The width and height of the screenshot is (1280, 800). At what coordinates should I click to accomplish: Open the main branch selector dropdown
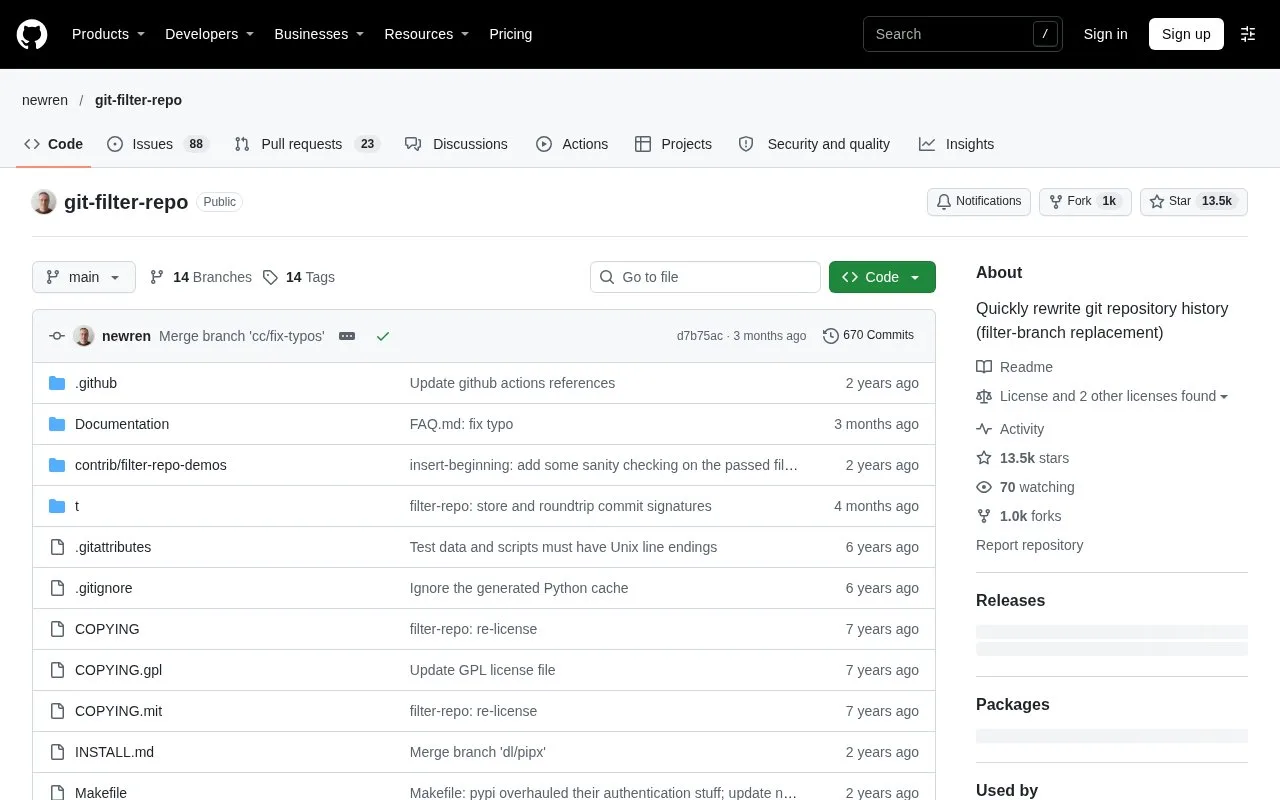tap(84, 277)
